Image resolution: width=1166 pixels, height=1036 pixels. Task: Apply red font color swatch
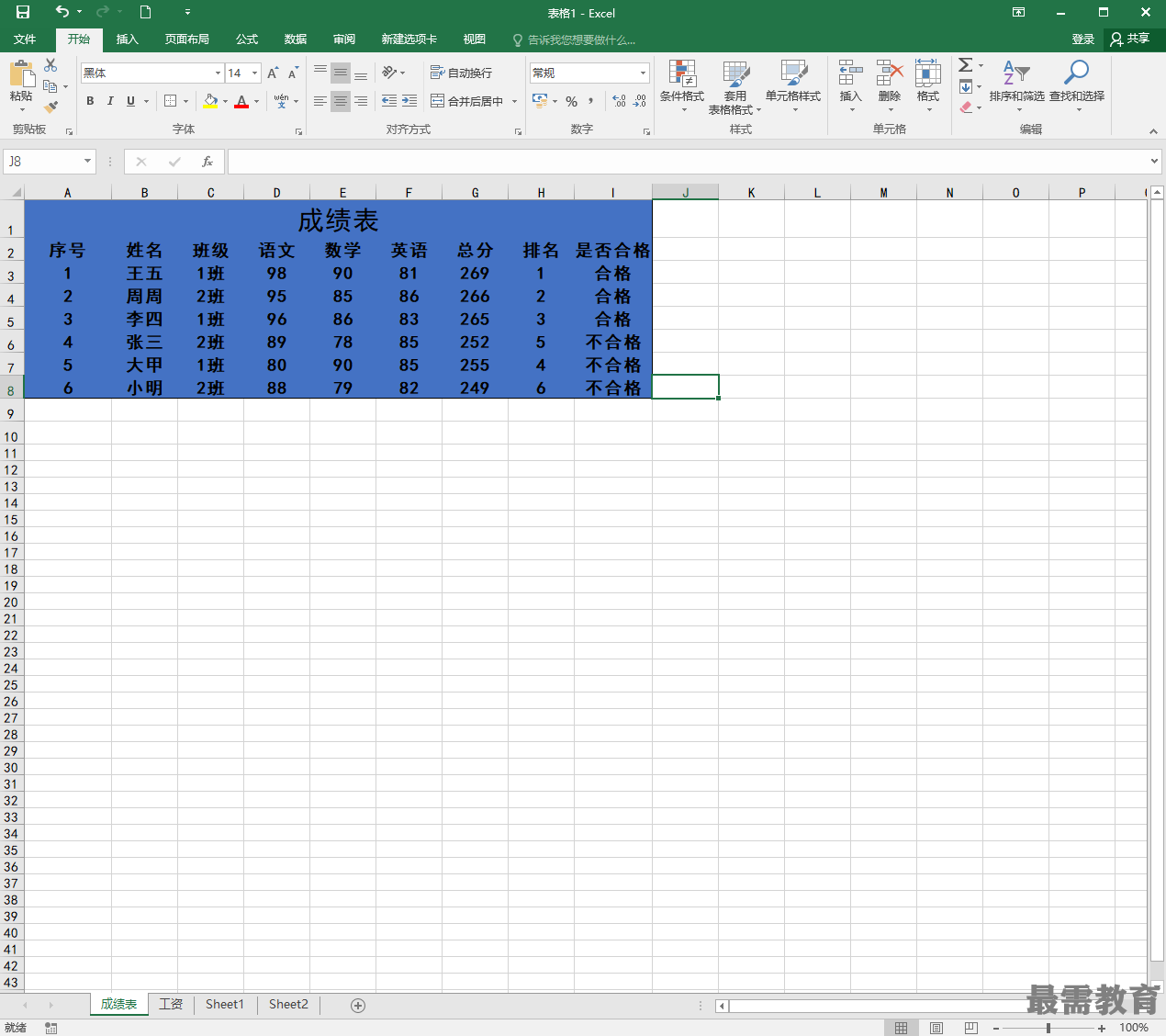point(241,101)
